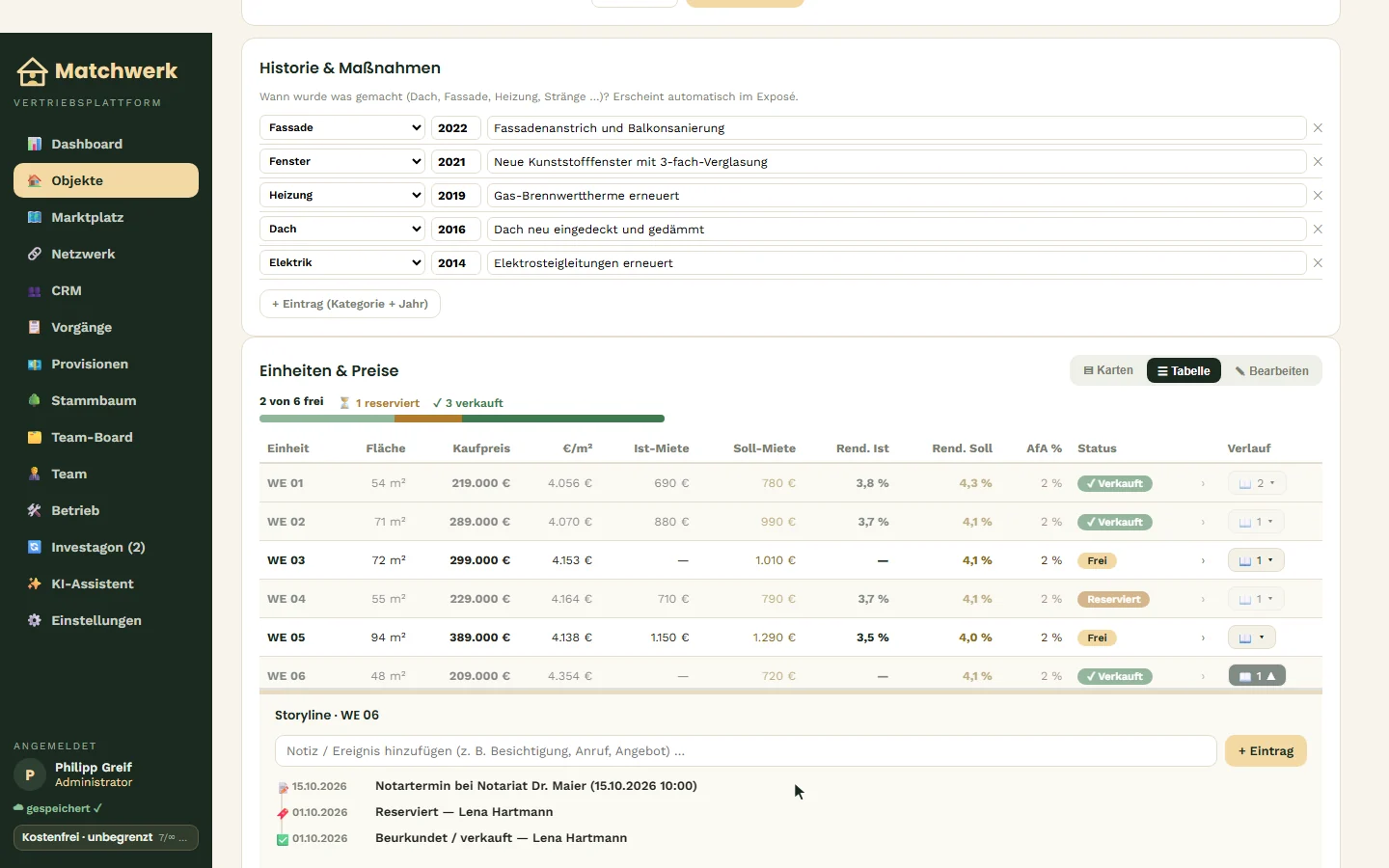Collapse the WE 06 storyline toggle

[x=1257, y=676]
